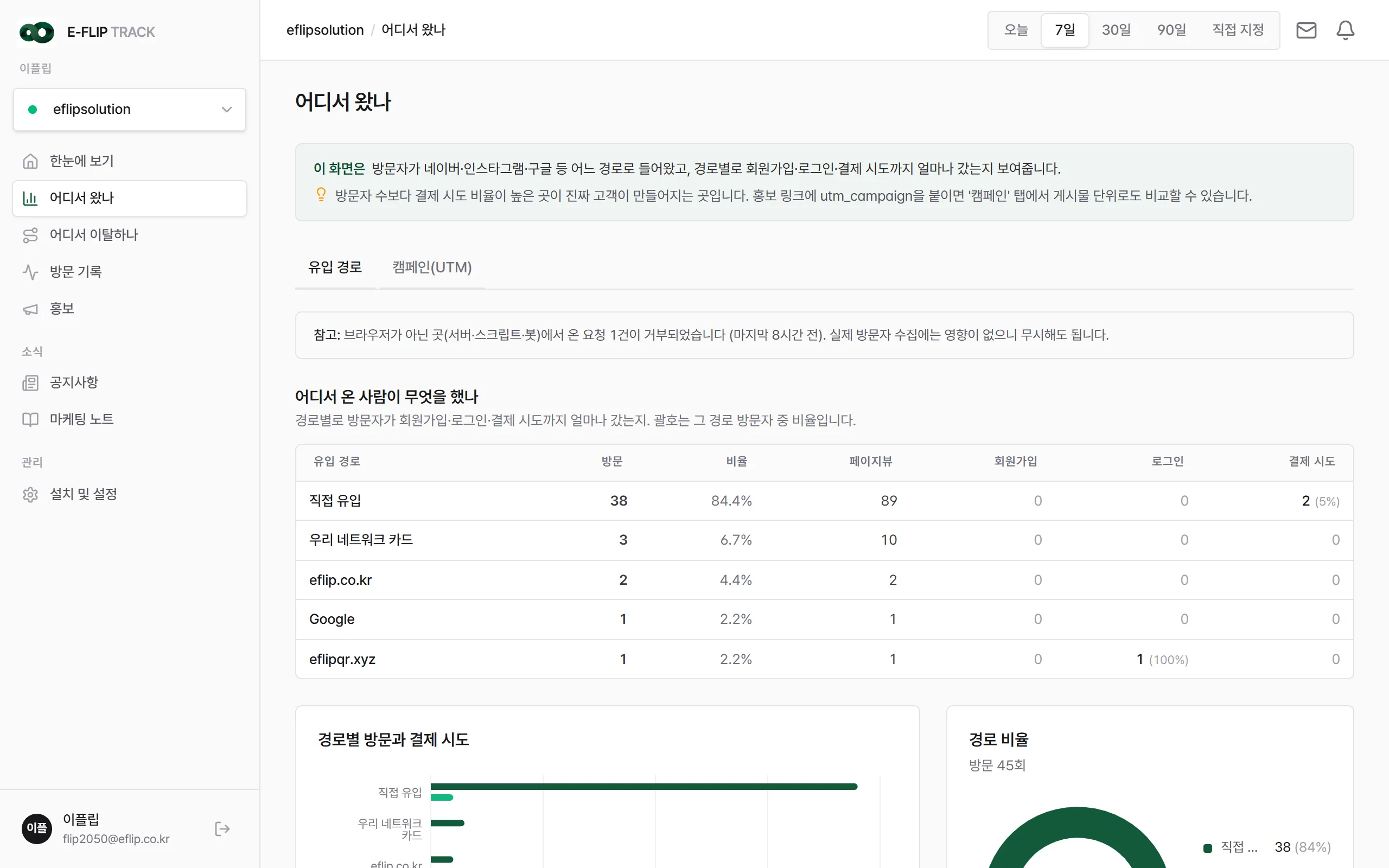Expand the eflipsolution site selector dropdown
This screenshot has width=1389, height=868.
coord(130,110)
